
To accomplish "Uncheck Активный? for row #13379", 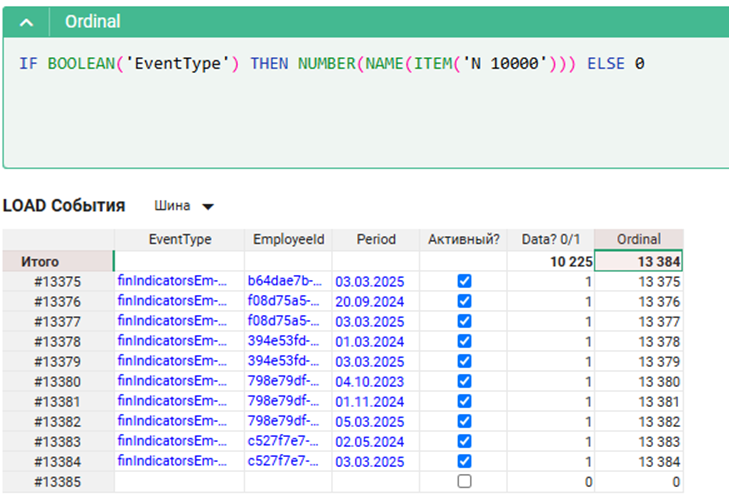I will pos(464,361).
